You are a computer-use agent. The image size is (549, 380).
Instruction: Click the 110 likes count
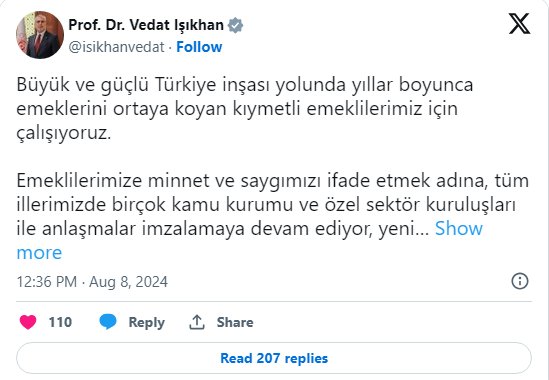pyautogui.click(x=60, y=322)
